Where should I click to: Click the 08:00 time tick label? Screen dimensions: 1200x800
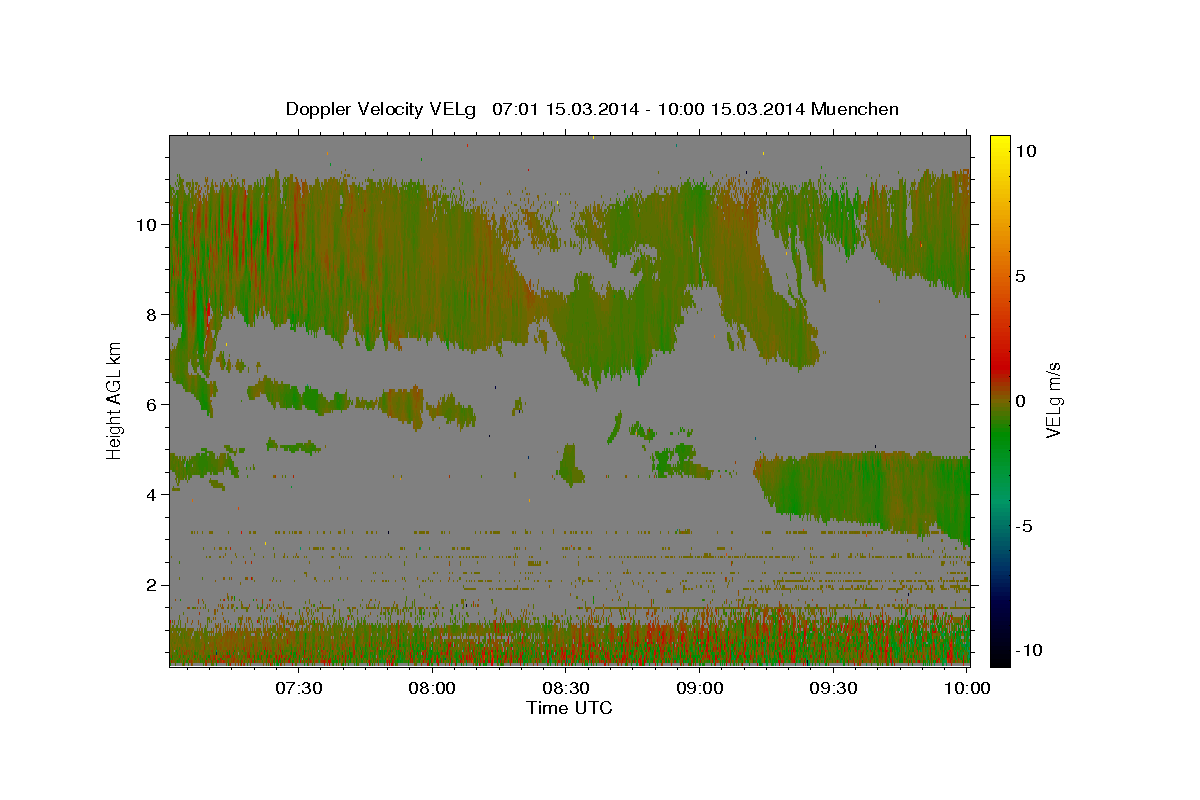(x=432, y=688)
